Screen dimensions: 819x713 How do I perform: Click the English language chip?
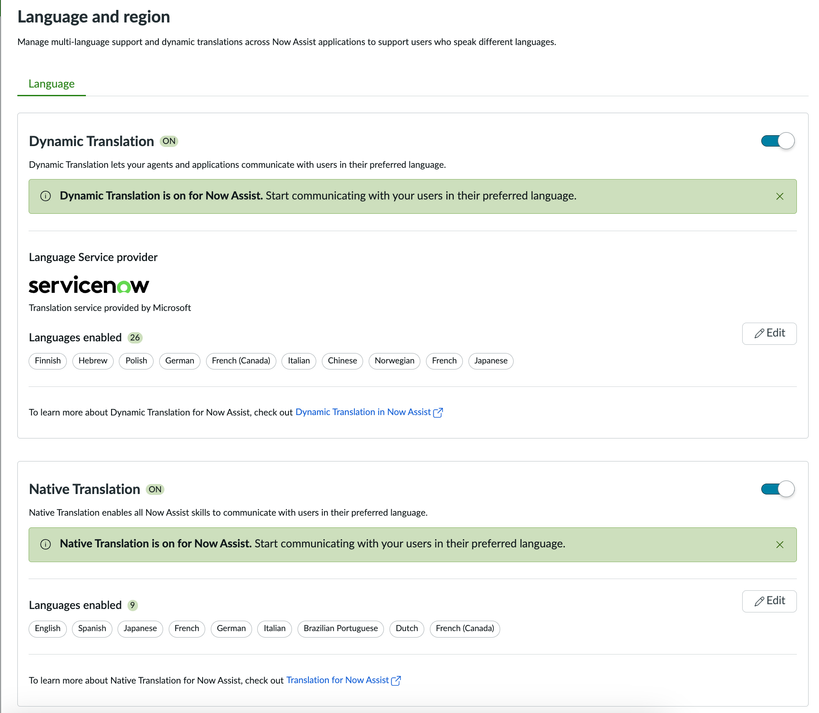[x=48, y=628]
